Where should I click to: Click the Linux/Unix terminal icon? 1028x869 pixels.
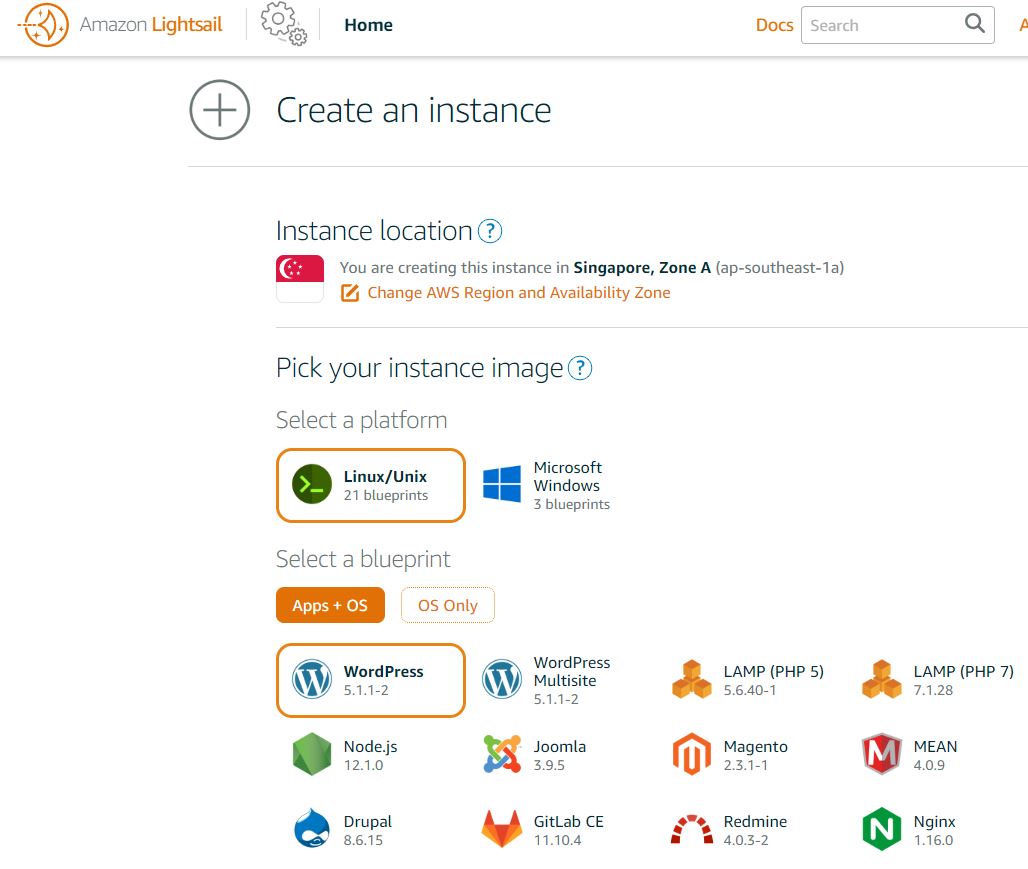312,484
